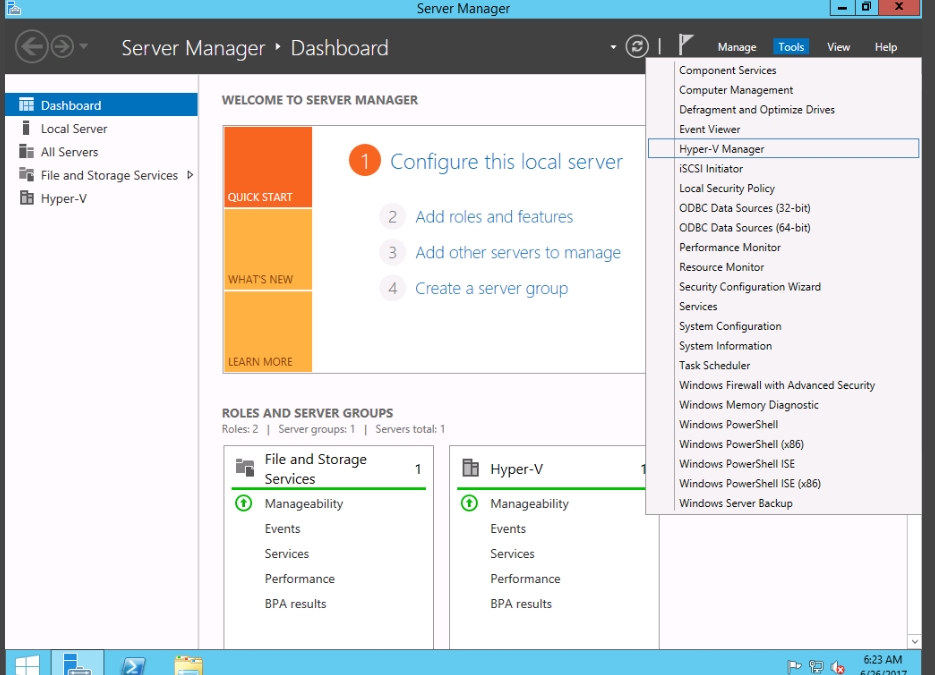The width and height of the screenshot is (935, 675).
Task: Click the Hyper-V icon in the sidebar
Action: pyautogui.click(x=27, y=198)
